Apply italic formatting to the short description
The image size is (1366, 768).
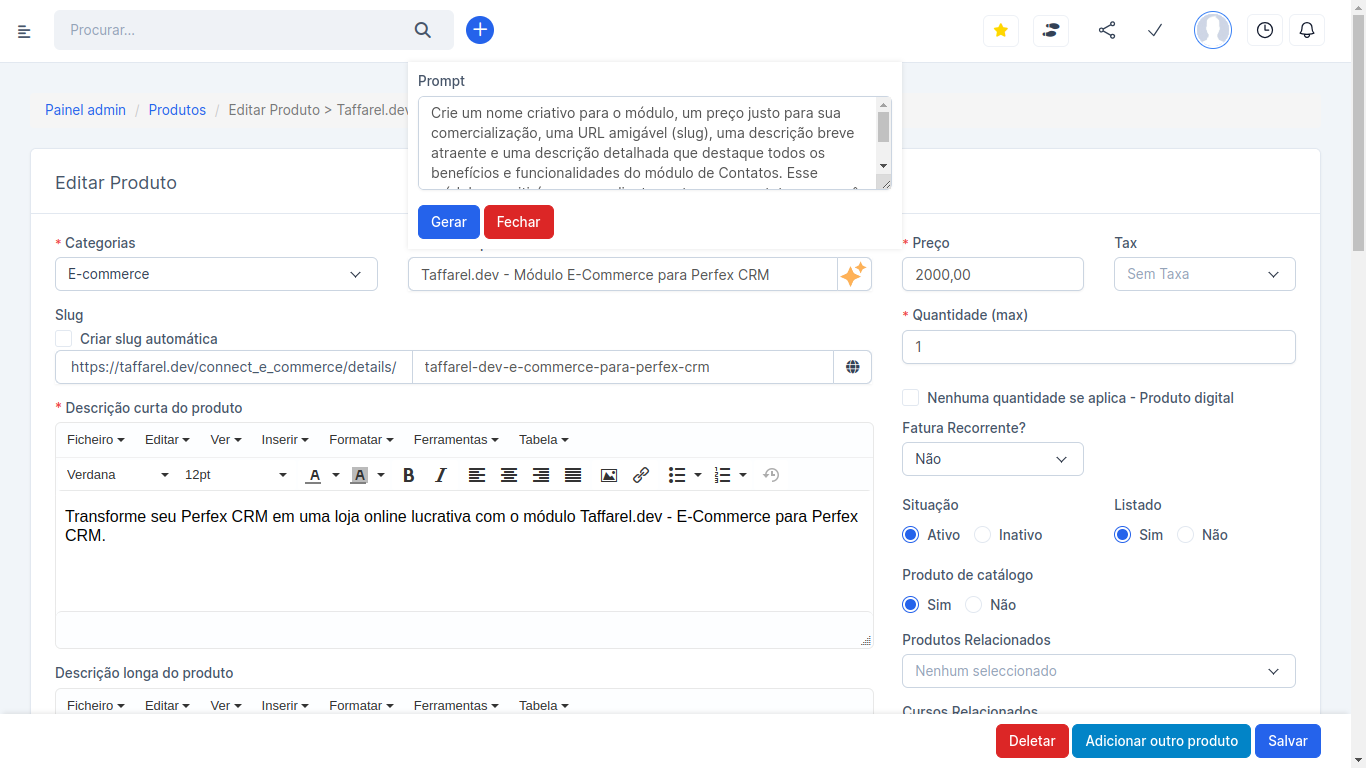(440, 475)
